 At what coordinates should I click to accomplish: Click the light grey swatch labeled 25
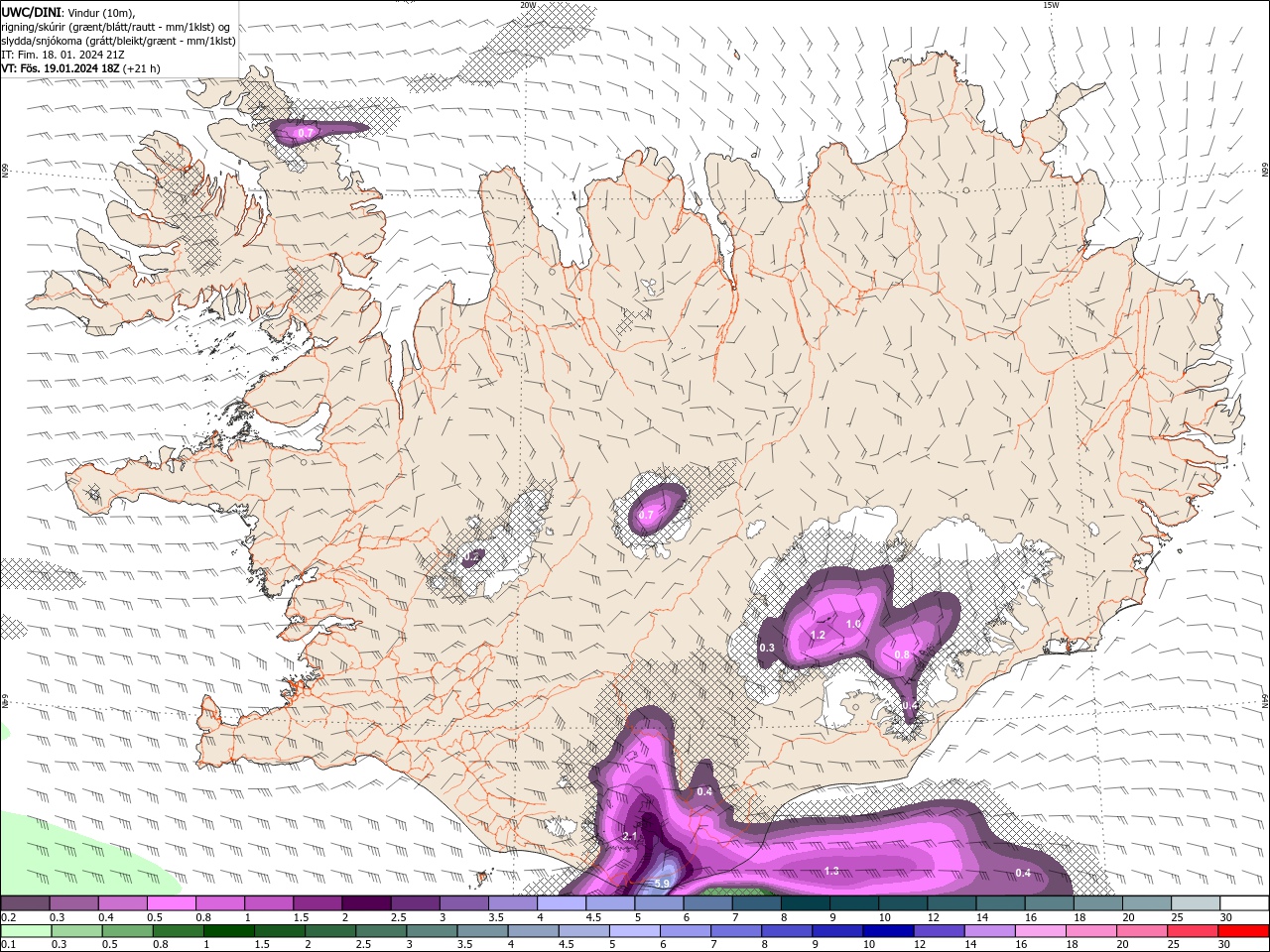pyautogui.click(x=1196, y=903)
